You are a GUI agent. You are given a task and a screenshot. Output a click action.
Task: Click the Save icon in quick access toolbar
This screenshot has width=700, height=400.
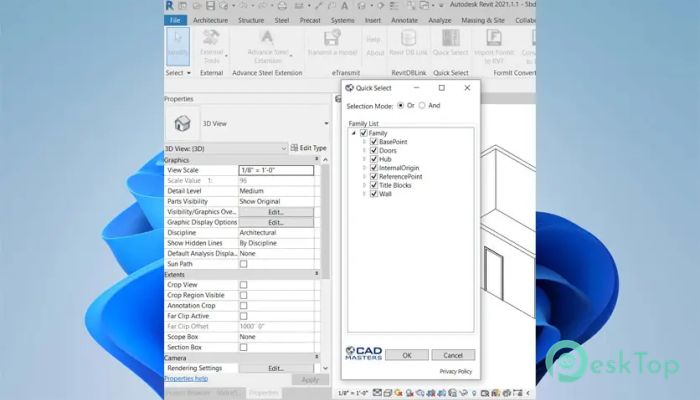pyautogui.click(x=210, y=5)
